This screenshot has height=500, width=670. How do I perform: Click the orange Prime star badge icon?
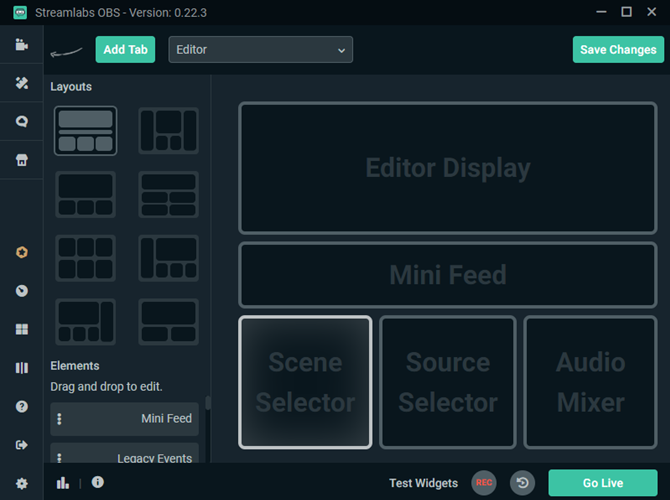(21, 252)
